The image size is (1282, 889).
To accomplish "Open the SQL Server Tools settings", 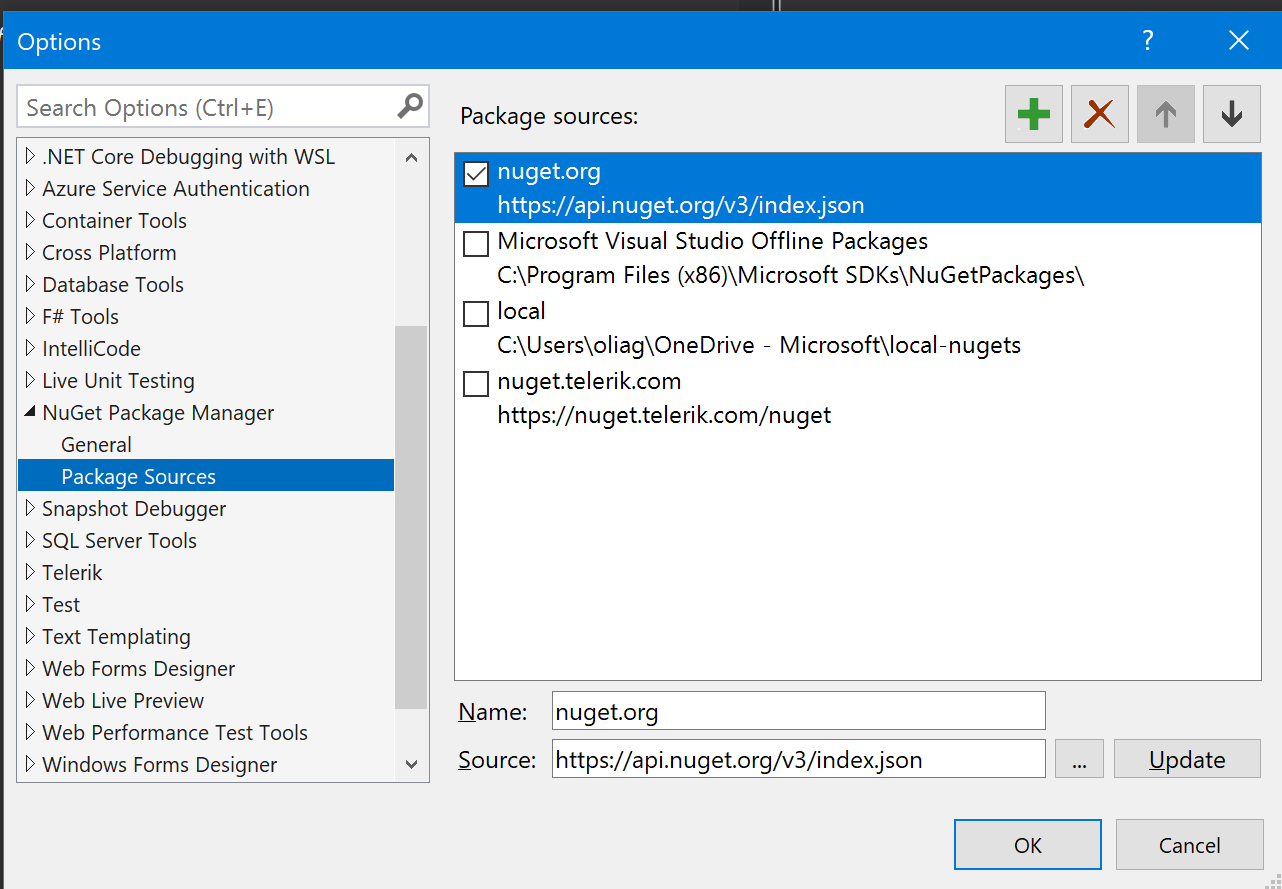I will click(118, 540).
